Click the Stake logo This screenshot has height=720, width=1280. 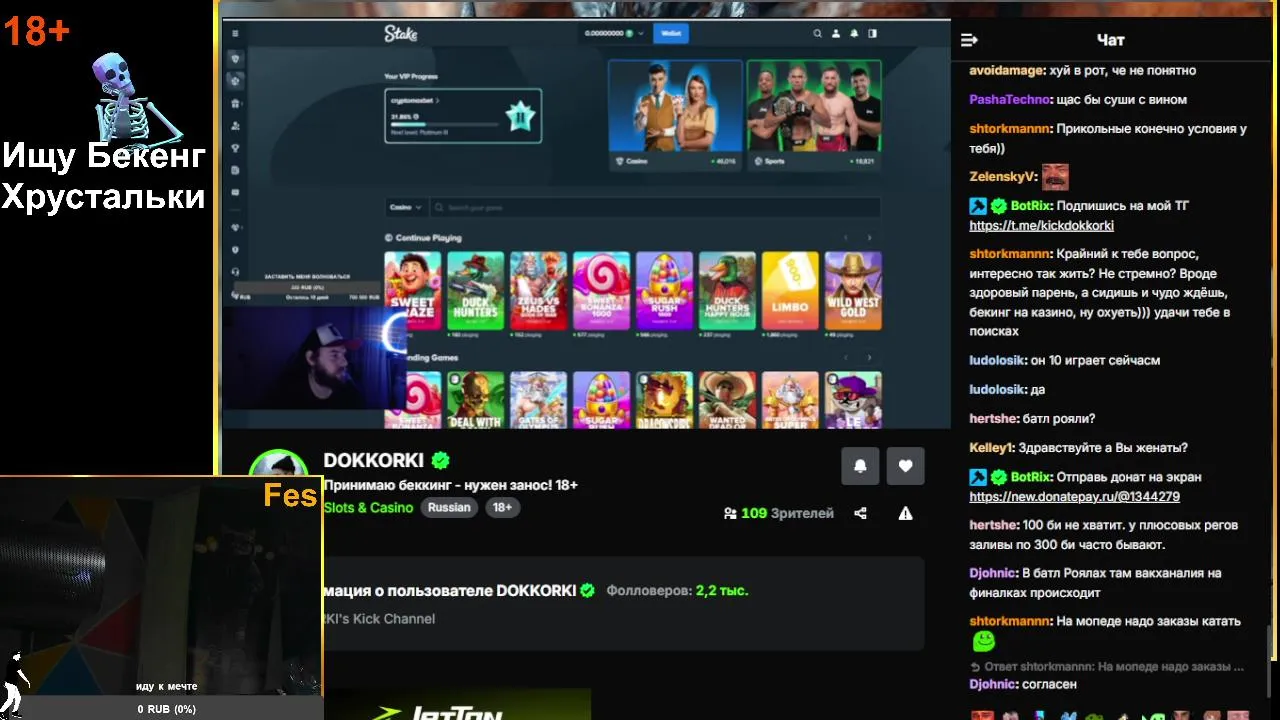(400, 33)
